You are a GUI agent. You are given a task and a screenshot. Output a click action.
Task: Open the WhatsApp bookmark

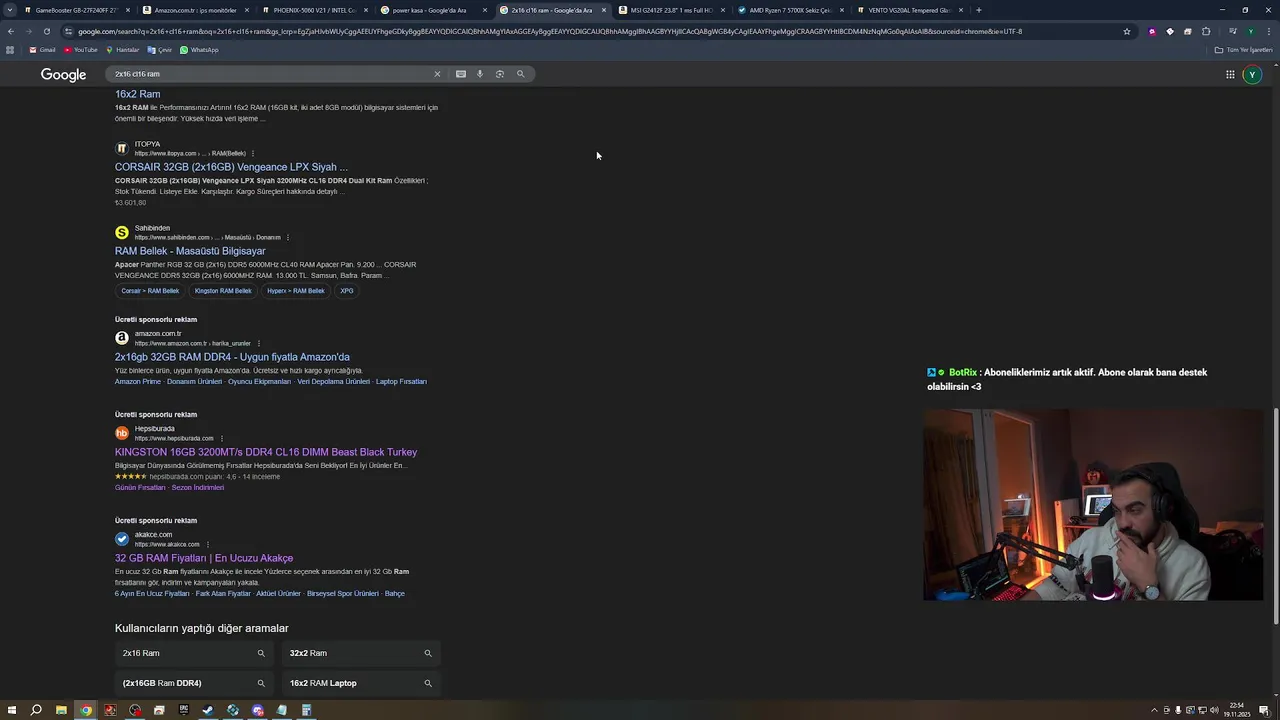pos(199,50)
